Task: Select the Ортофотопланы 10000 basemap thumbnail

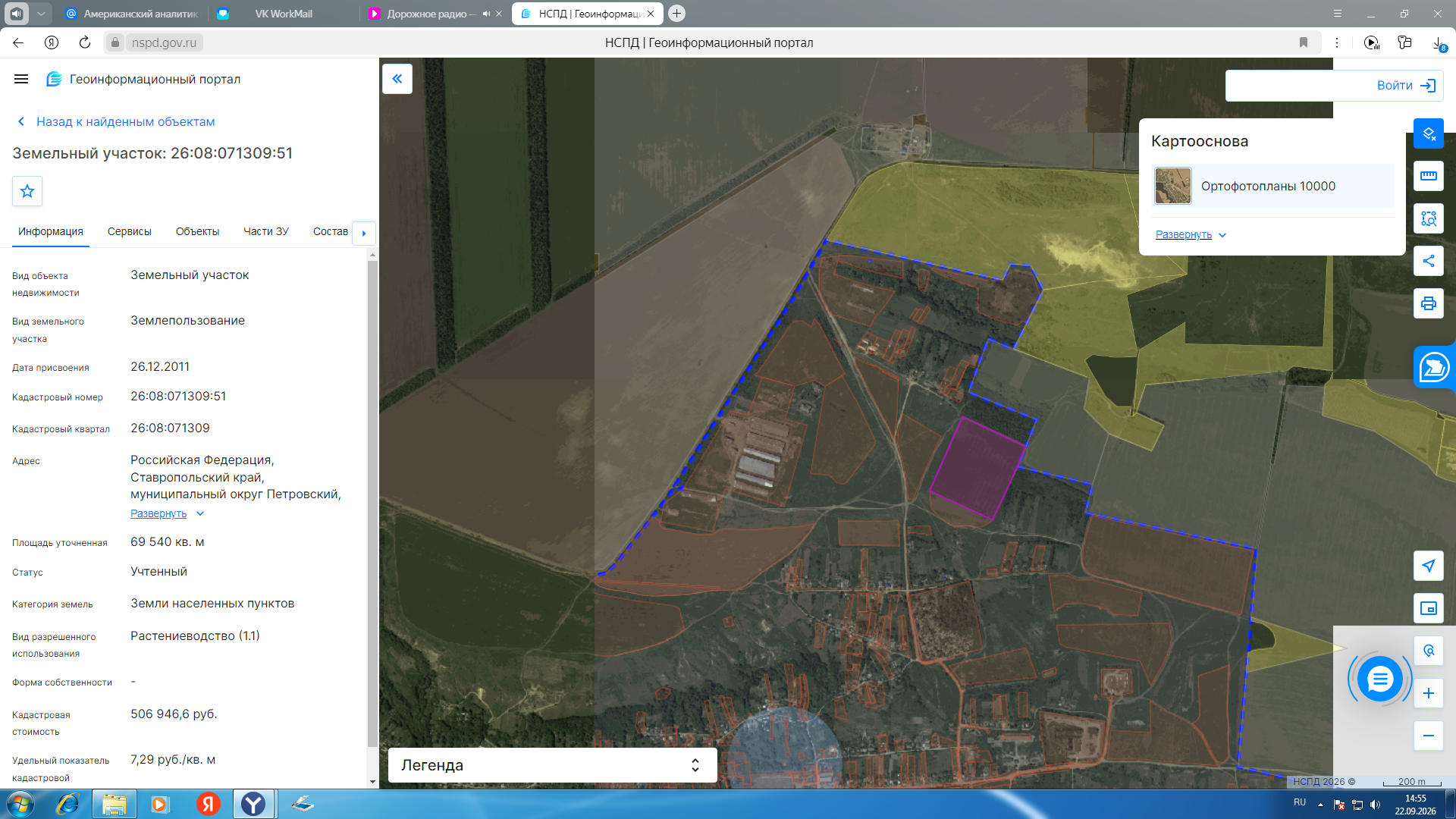Action: (x=1173, y=187)
